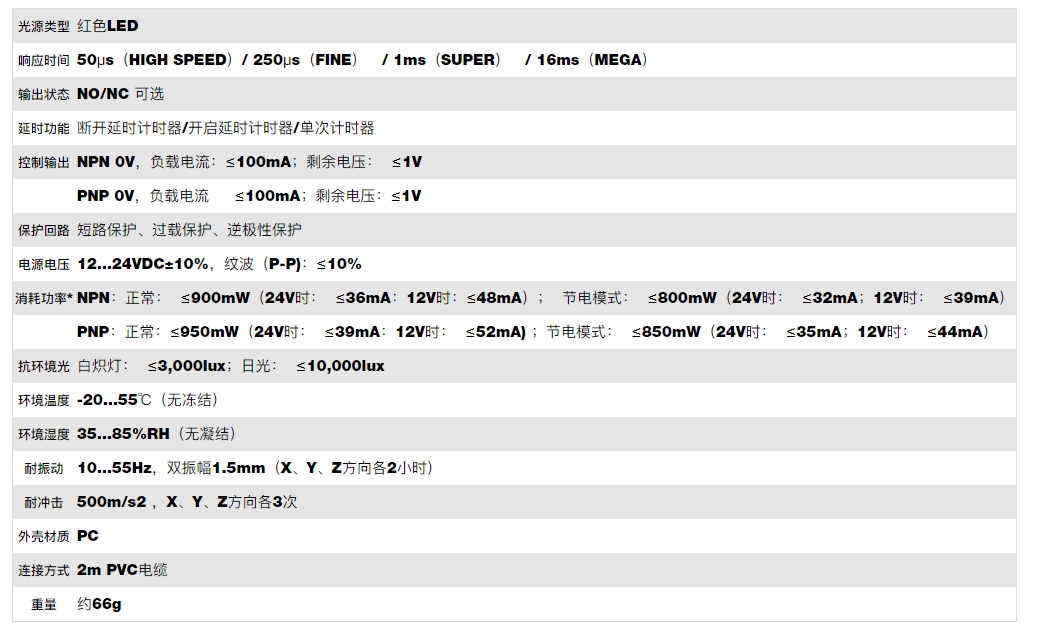Click the 50μs (HIGH SPEED) value

tap(154, 60)
